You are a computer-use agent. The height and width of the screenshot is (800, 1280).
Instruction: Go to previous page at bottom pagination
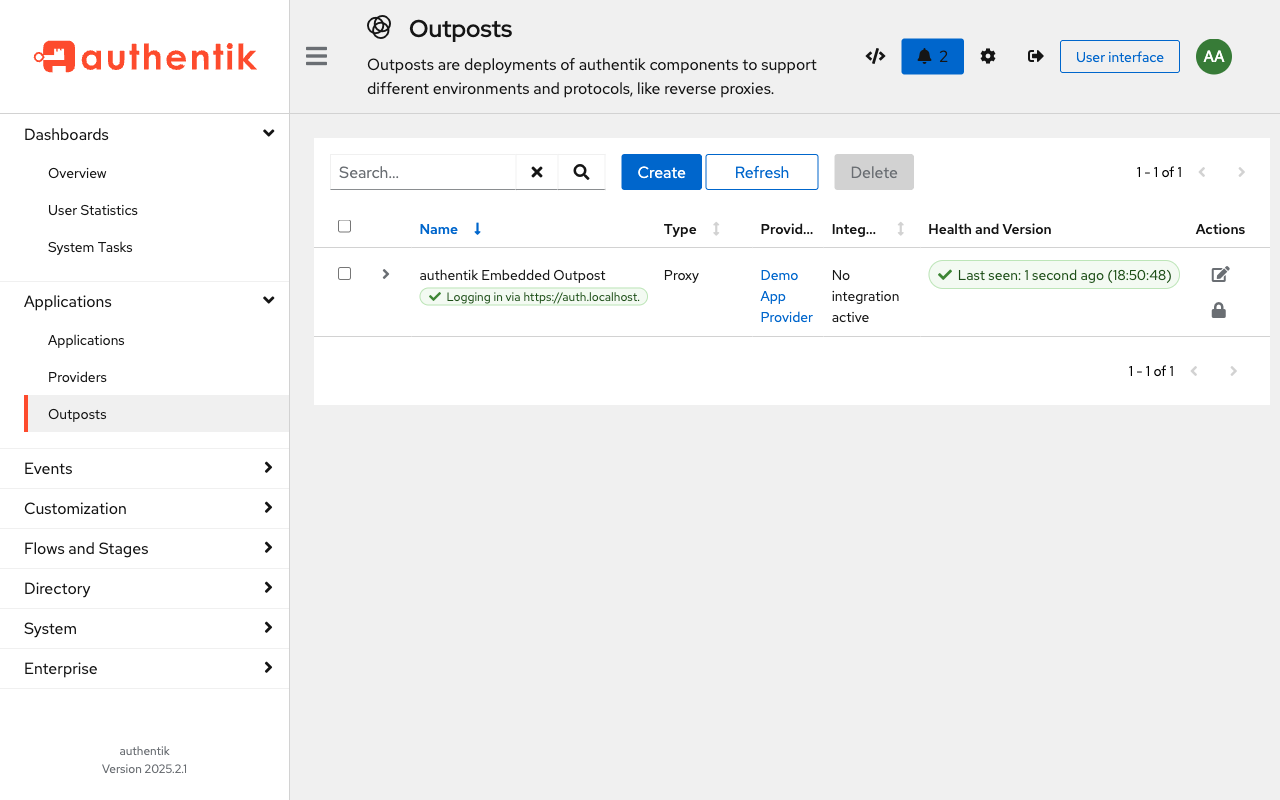coord(1194,371)
